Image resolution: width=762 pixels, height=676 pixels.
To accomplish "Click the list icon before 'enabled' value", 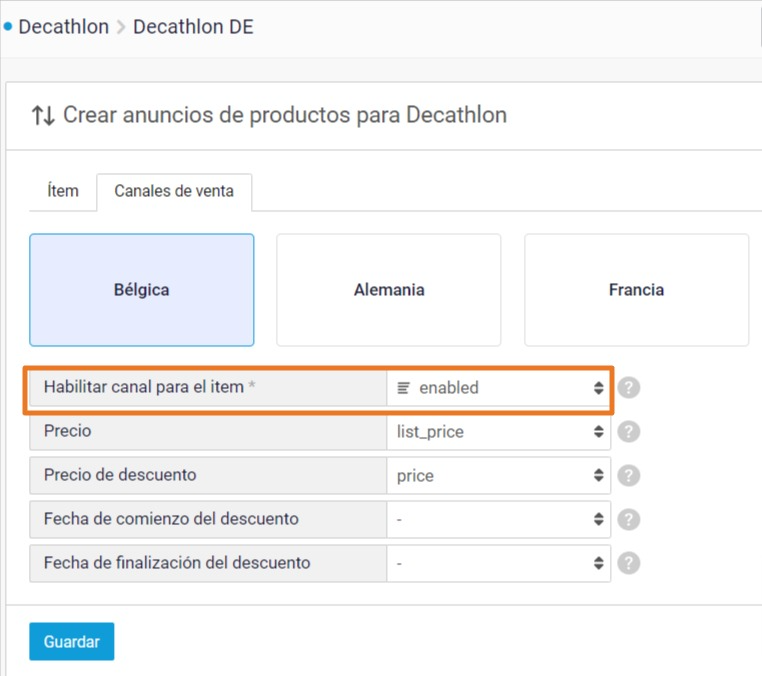I will coord(403,388).
